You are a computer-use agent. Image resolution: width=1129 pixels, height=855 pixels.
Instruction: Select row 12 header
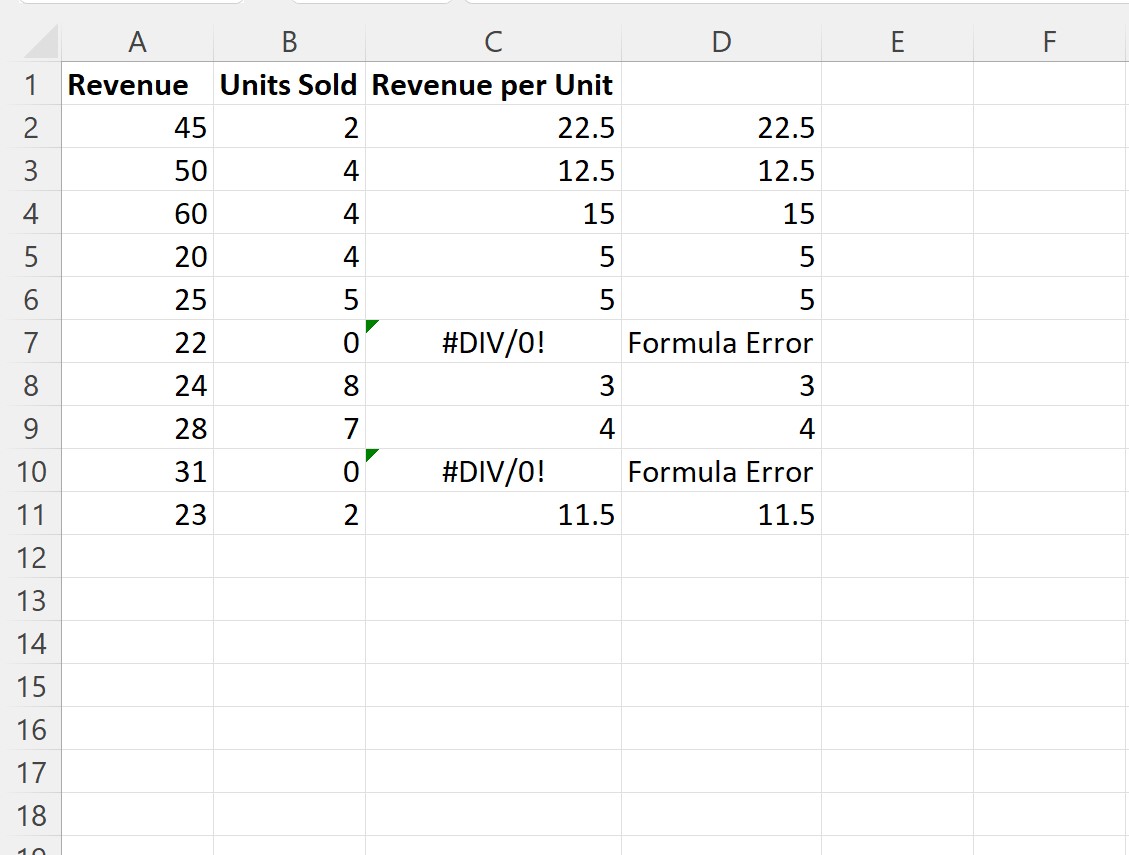30,557
